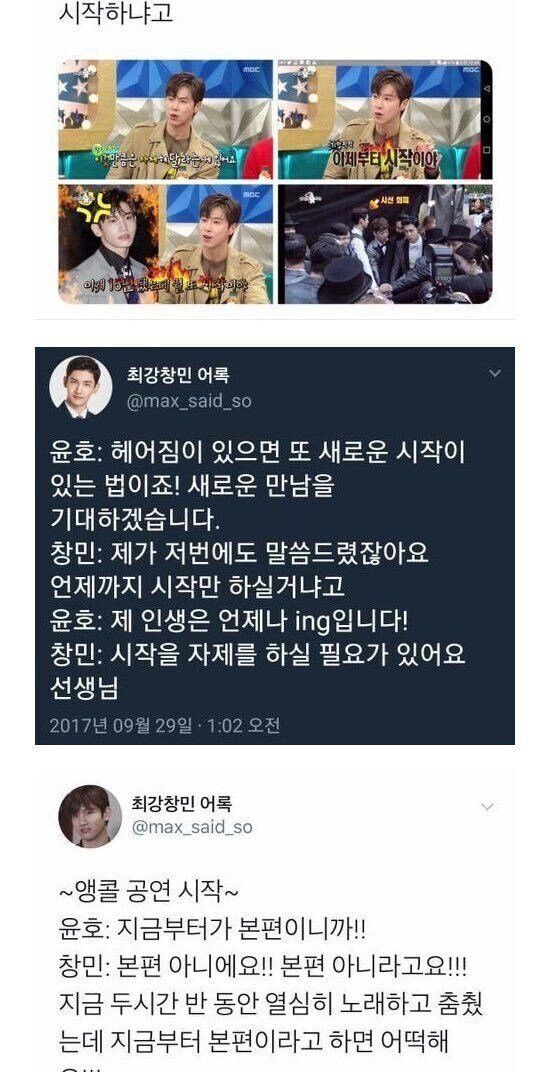Tap the Android recent apps square icon

click(486, 149)
